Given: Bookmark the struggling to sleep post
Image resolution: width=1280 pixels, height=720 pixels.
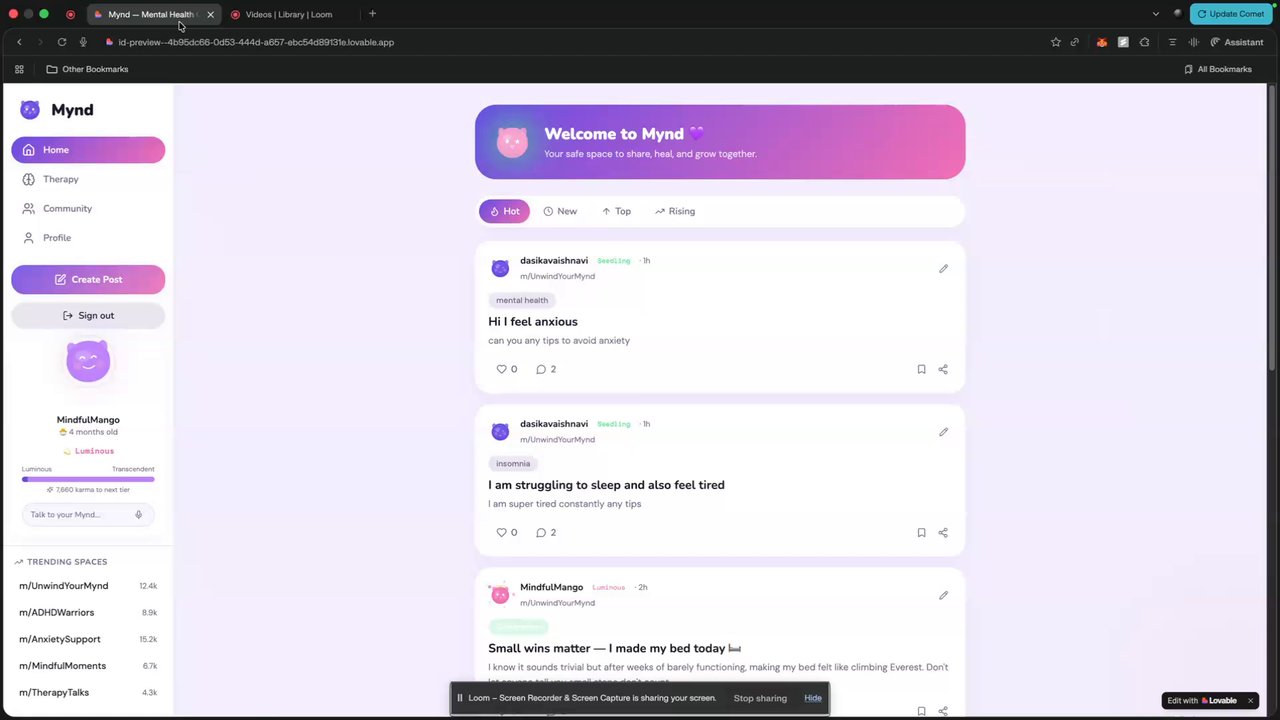Looking at the screenshot, I should pyautogui.click(x=921, y=533).
